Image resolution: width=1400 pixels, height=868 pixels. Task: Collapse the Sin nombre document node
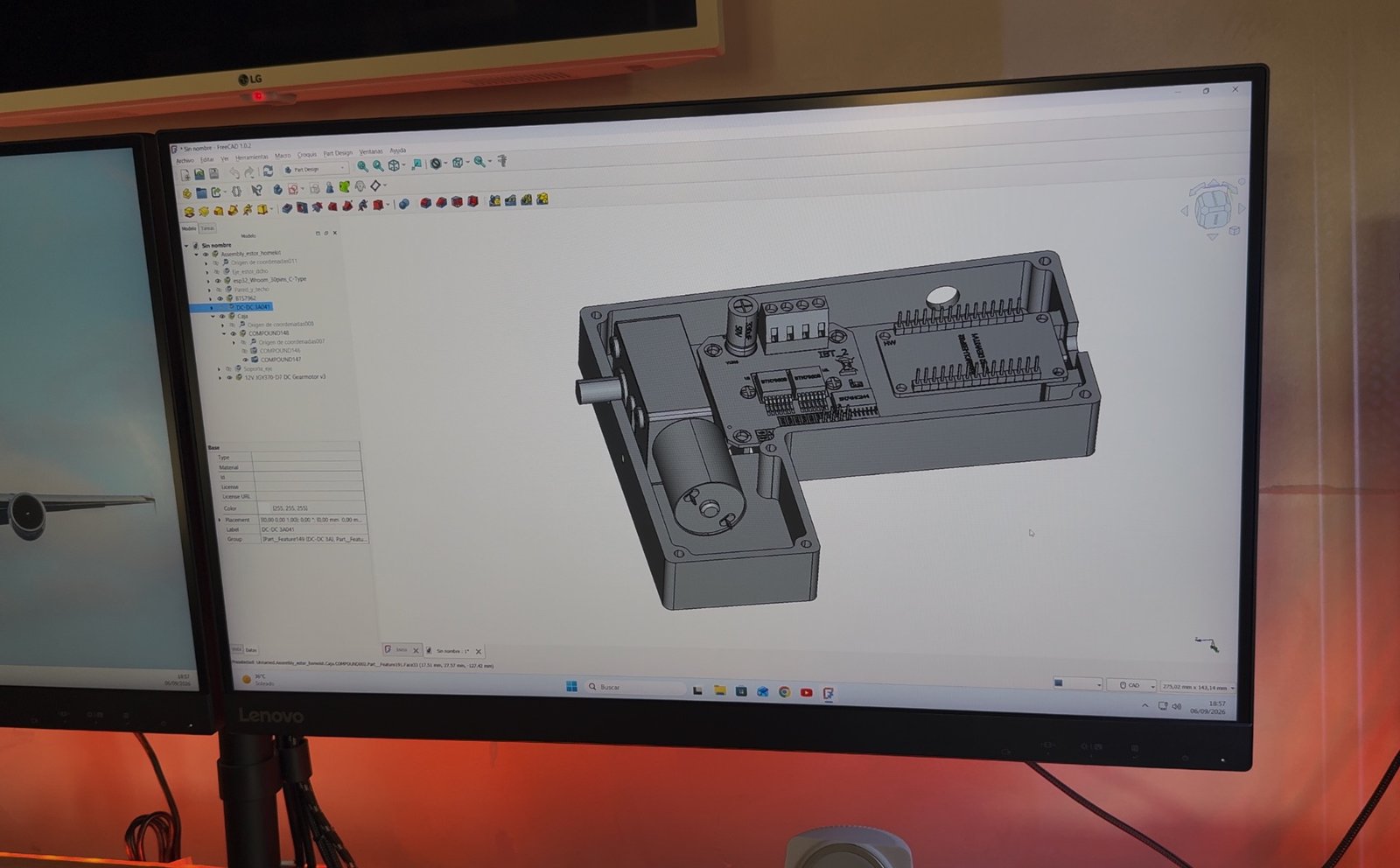tap(186, 246)
